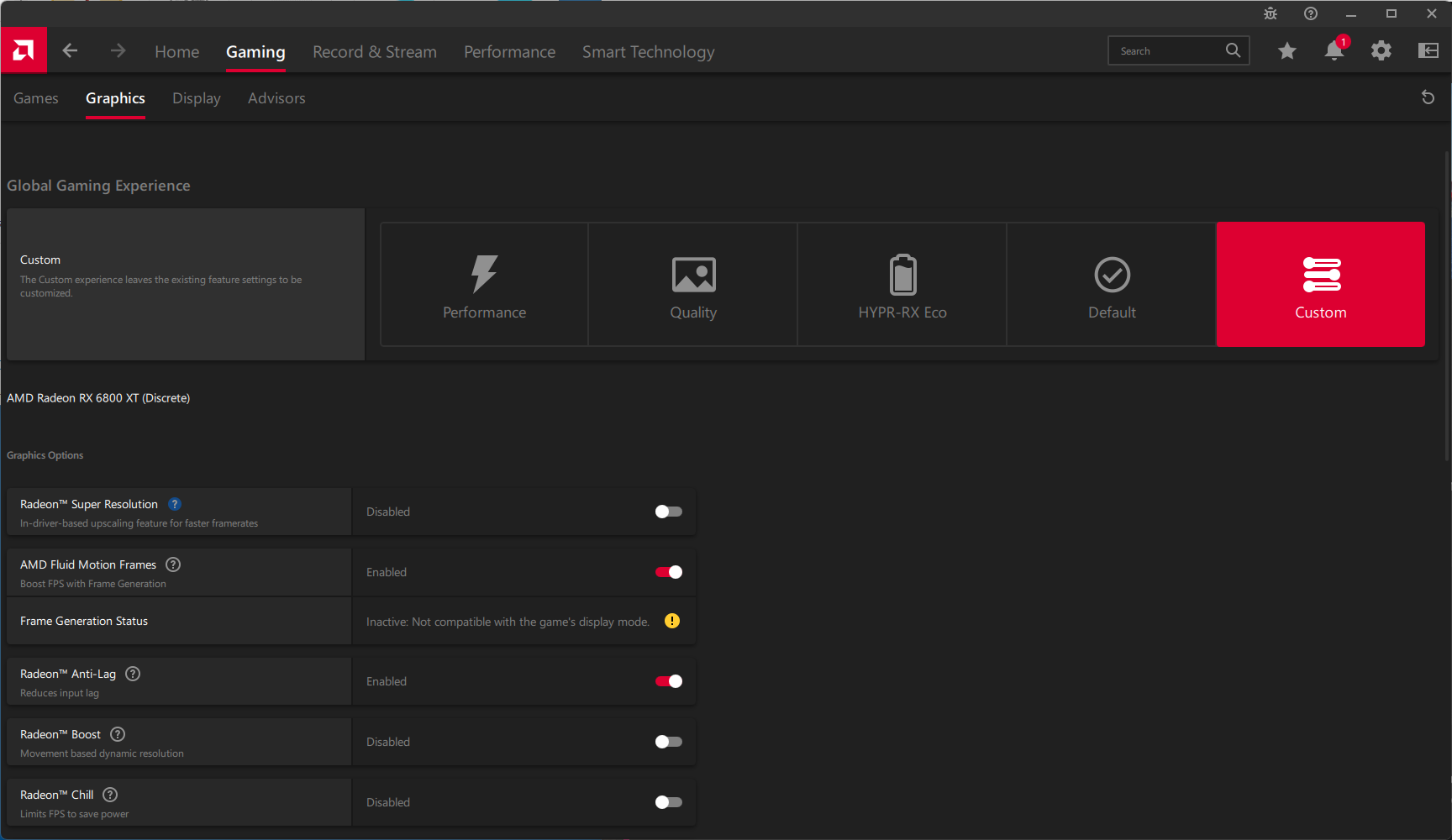The height and width of the screenshot is (840, 1452).
Task: Click the vertical scrollbar
Action: [1446, 307]
